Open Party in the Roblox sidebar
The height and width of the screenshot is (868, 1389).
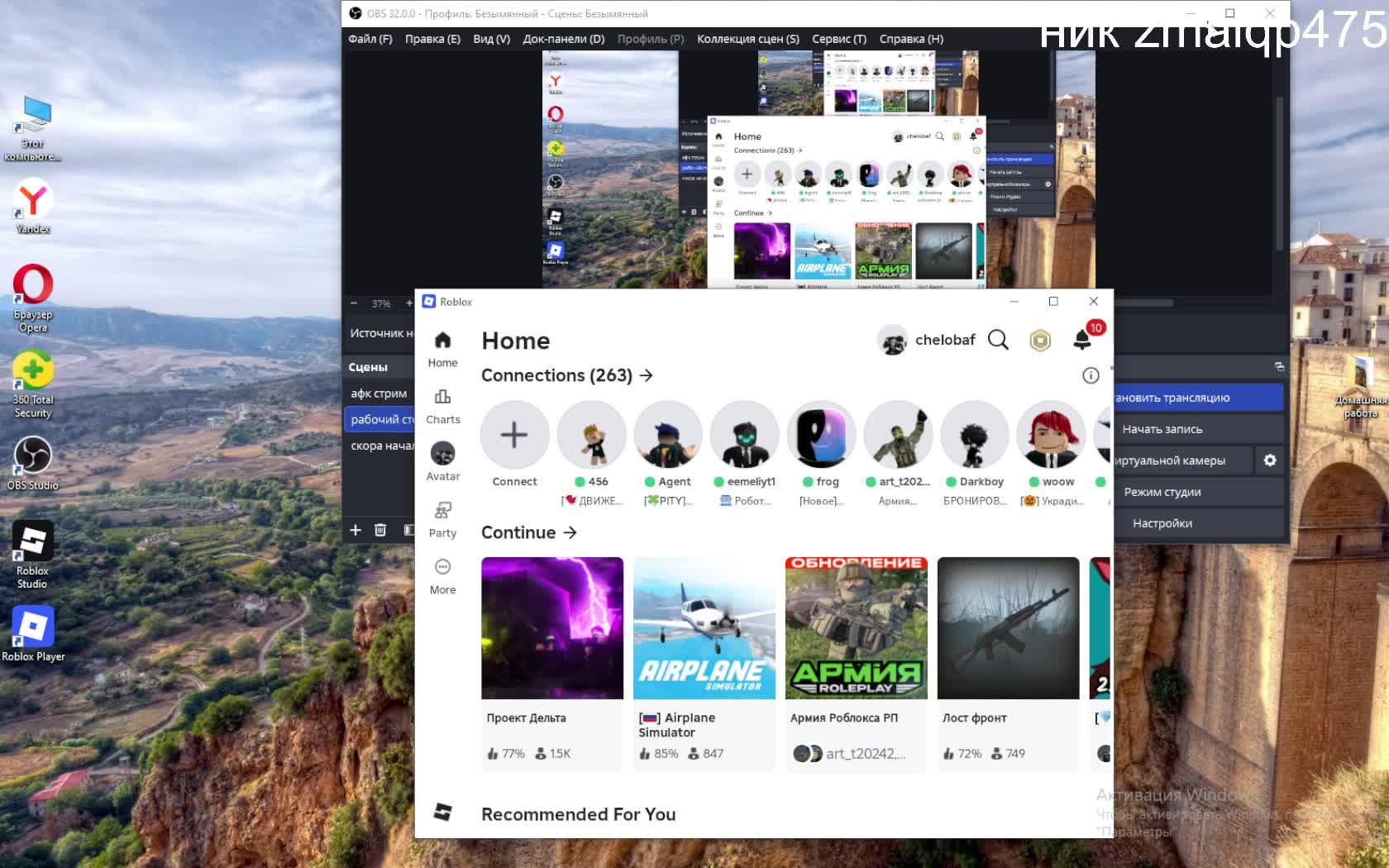click(442, 519)
